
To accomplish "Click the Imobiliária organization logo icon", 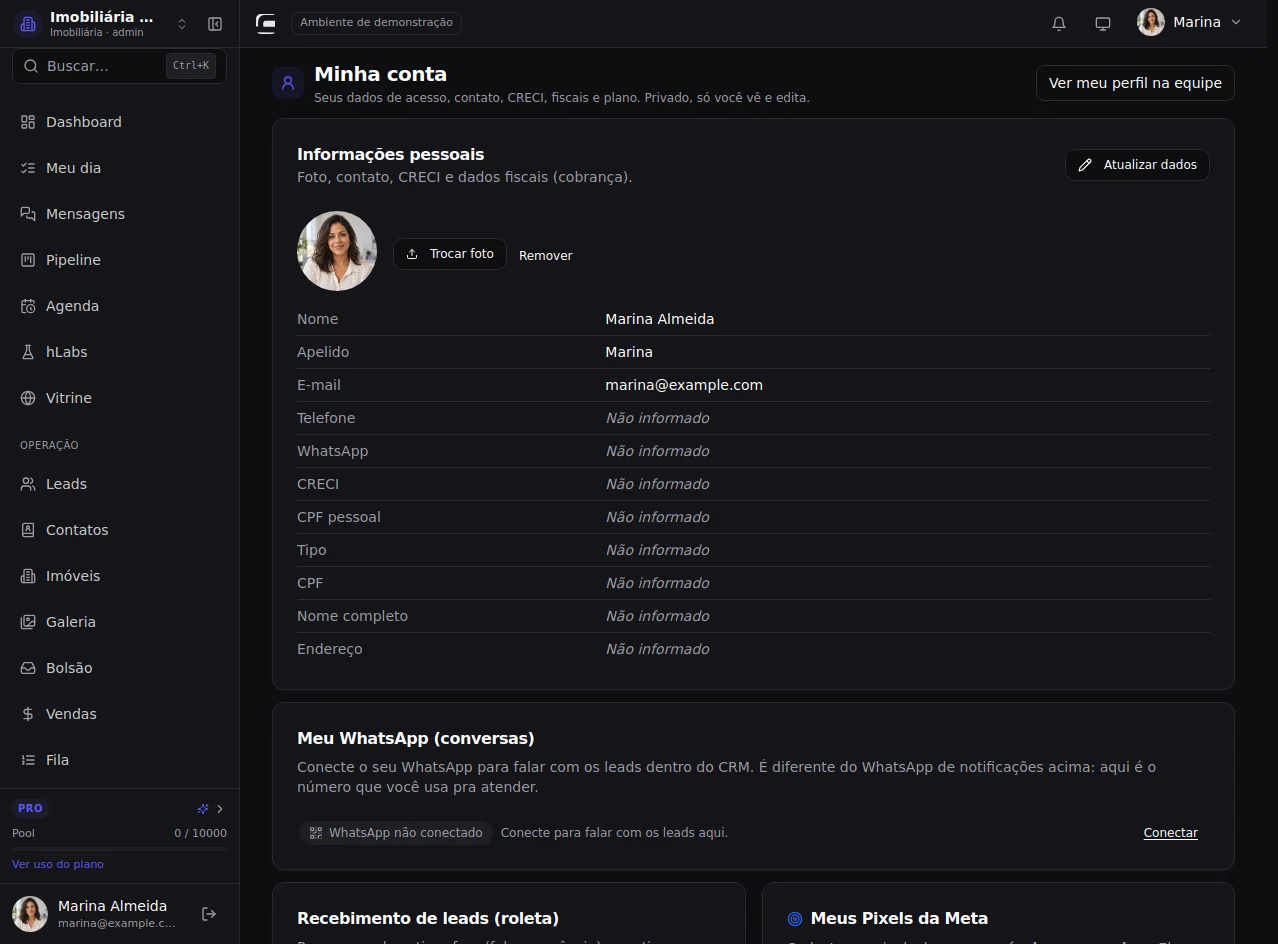I will (28, 24).
